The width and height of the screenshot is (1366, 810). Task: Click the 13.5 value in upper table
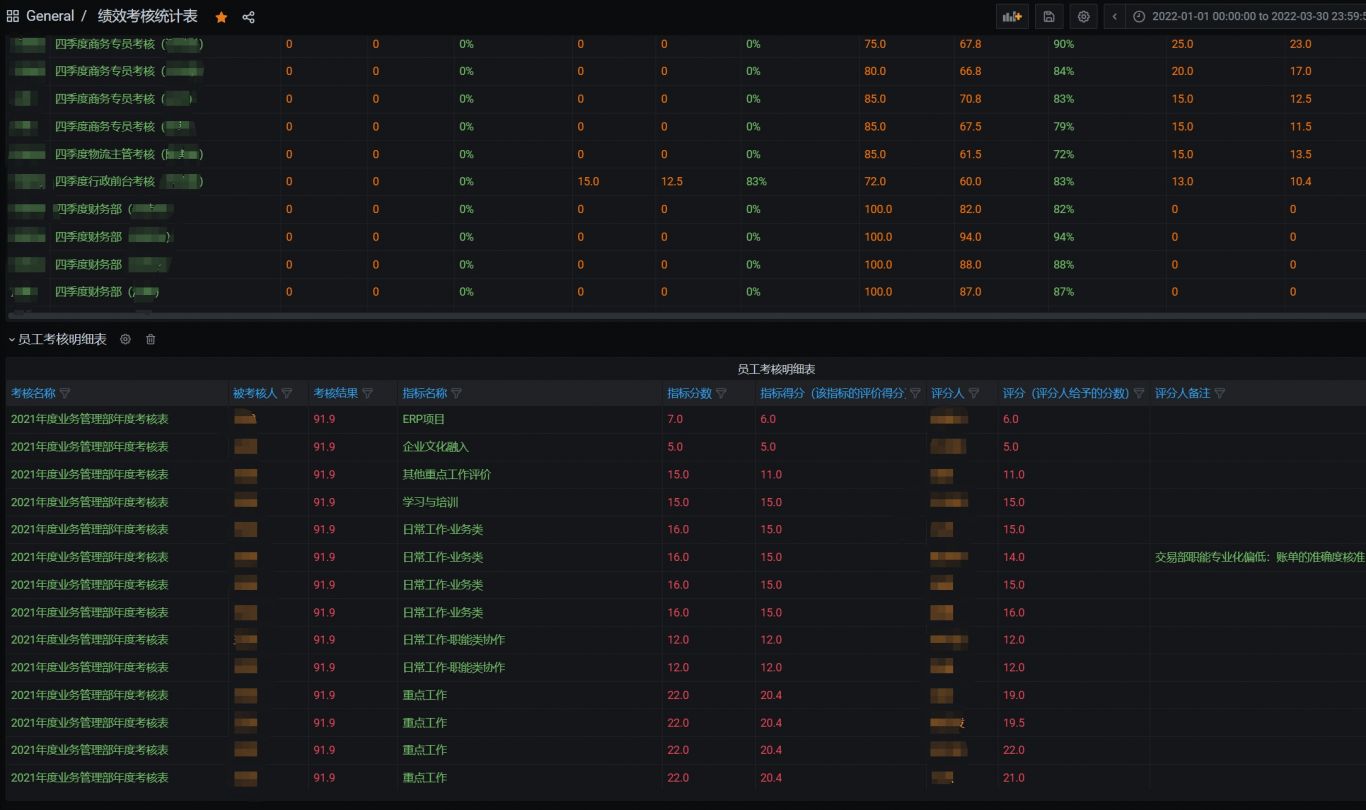(x=1300, y=154)
